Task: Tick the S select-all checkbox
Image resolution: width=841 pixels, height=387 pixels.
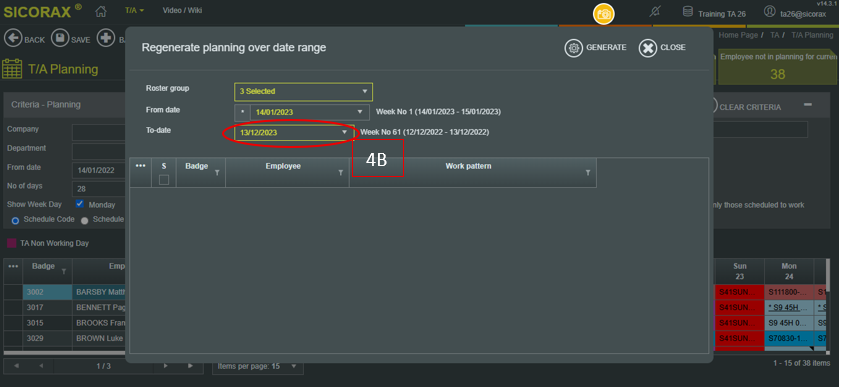Action: click(164, 180)
